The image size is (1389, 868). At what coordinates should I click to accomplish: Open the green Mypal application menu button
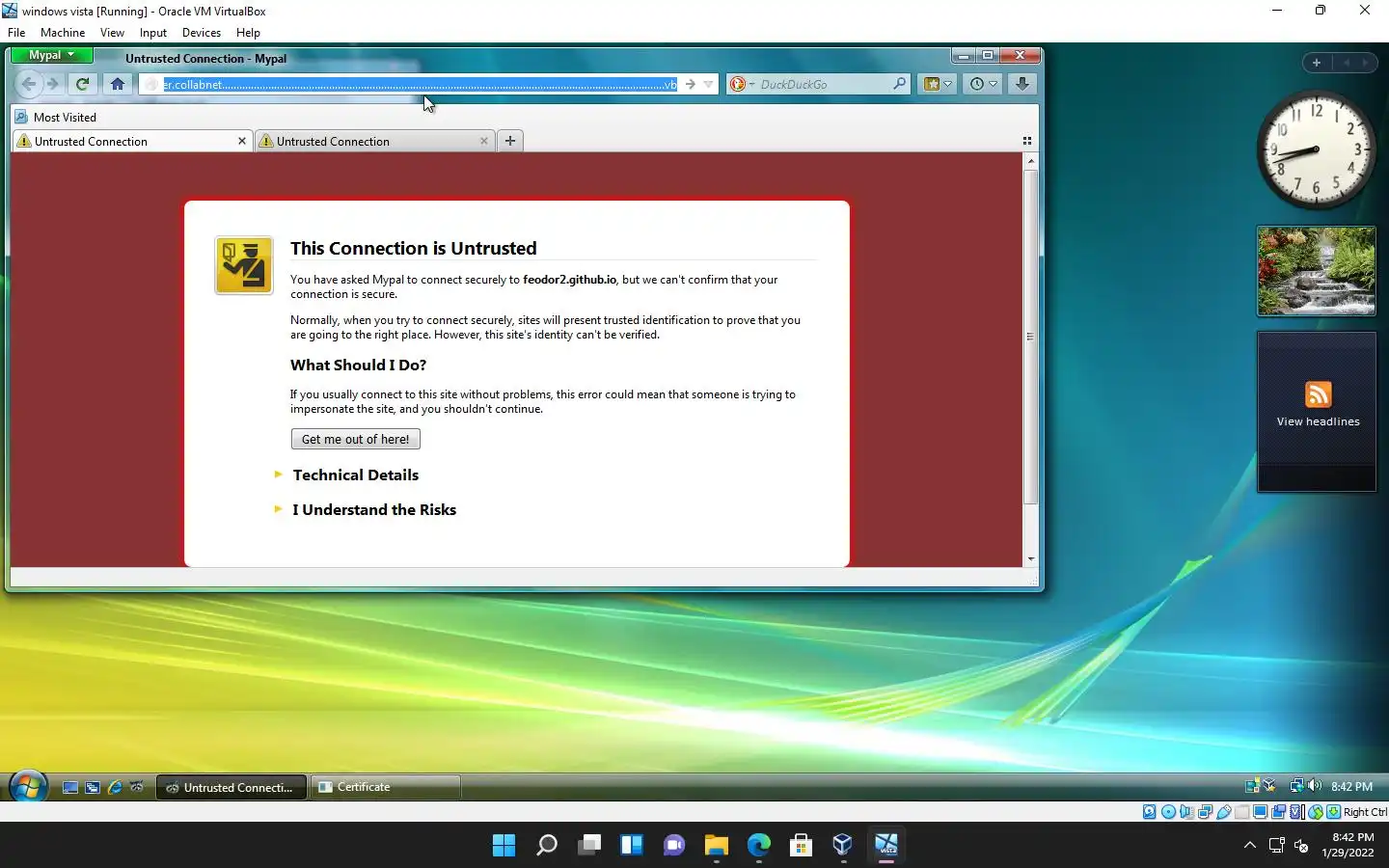click(x=52, y=55)
